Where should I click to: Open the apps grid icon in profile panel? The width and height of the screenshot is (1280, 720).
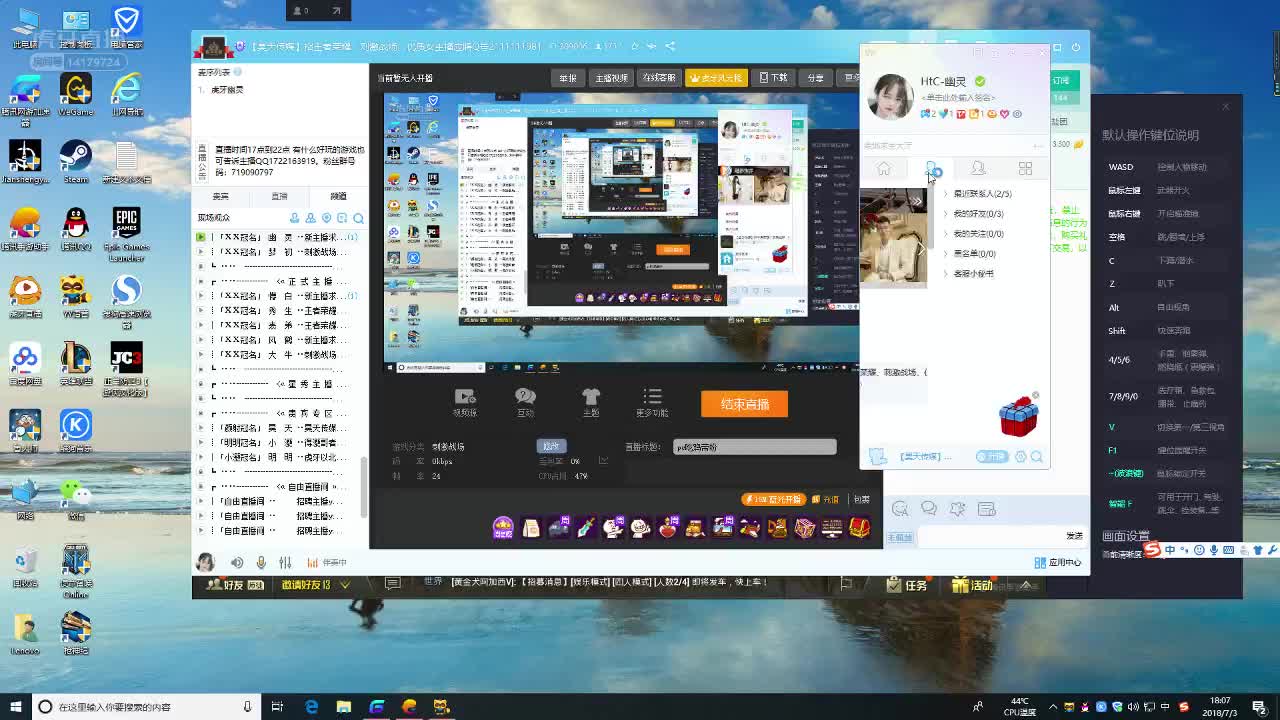[x=1025, y=168]
